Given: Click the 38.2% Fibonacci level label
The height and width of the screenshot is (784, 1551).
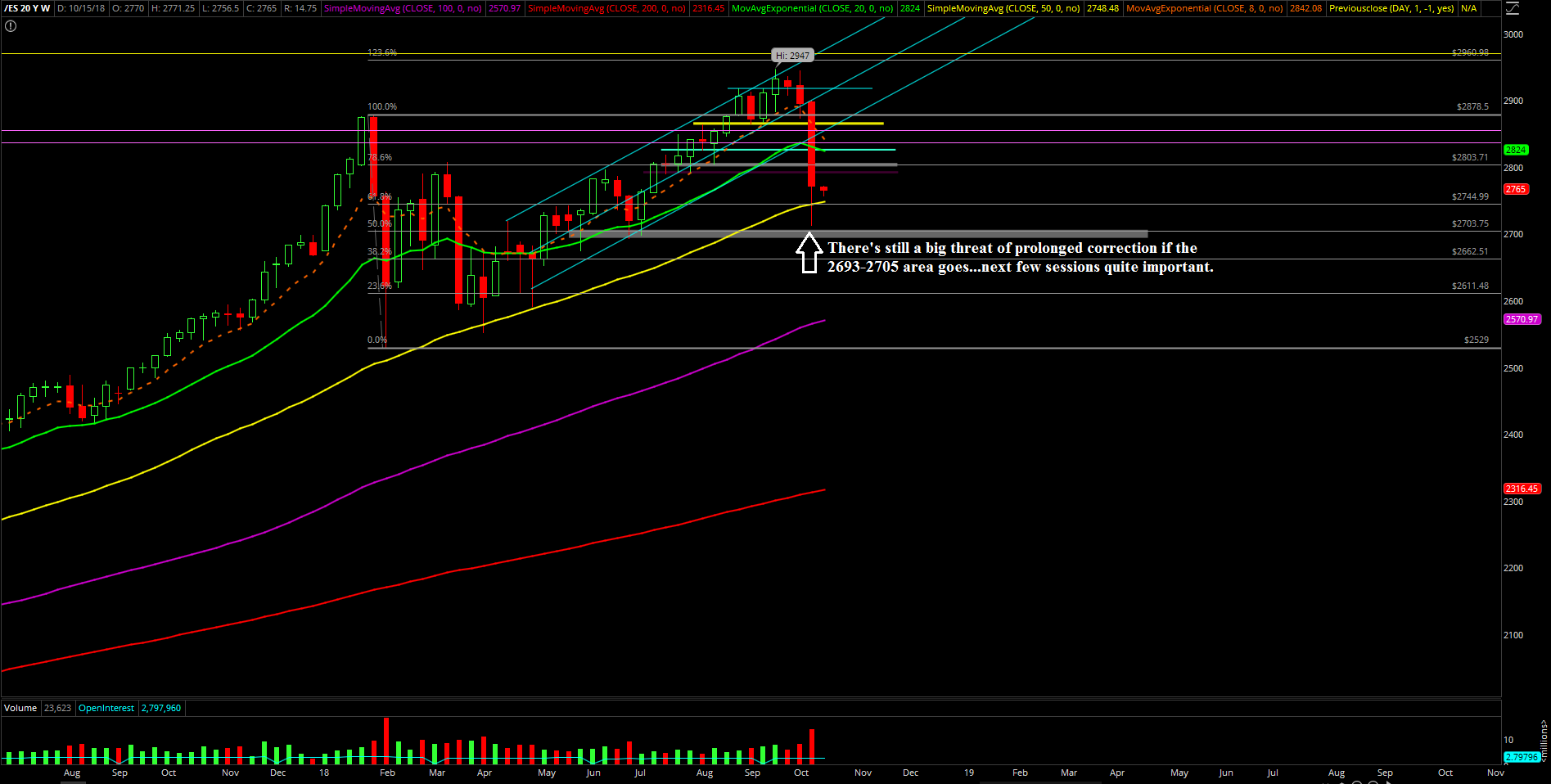Looking at the screenshot, I should pyautogui.click(x=380, y=251).
